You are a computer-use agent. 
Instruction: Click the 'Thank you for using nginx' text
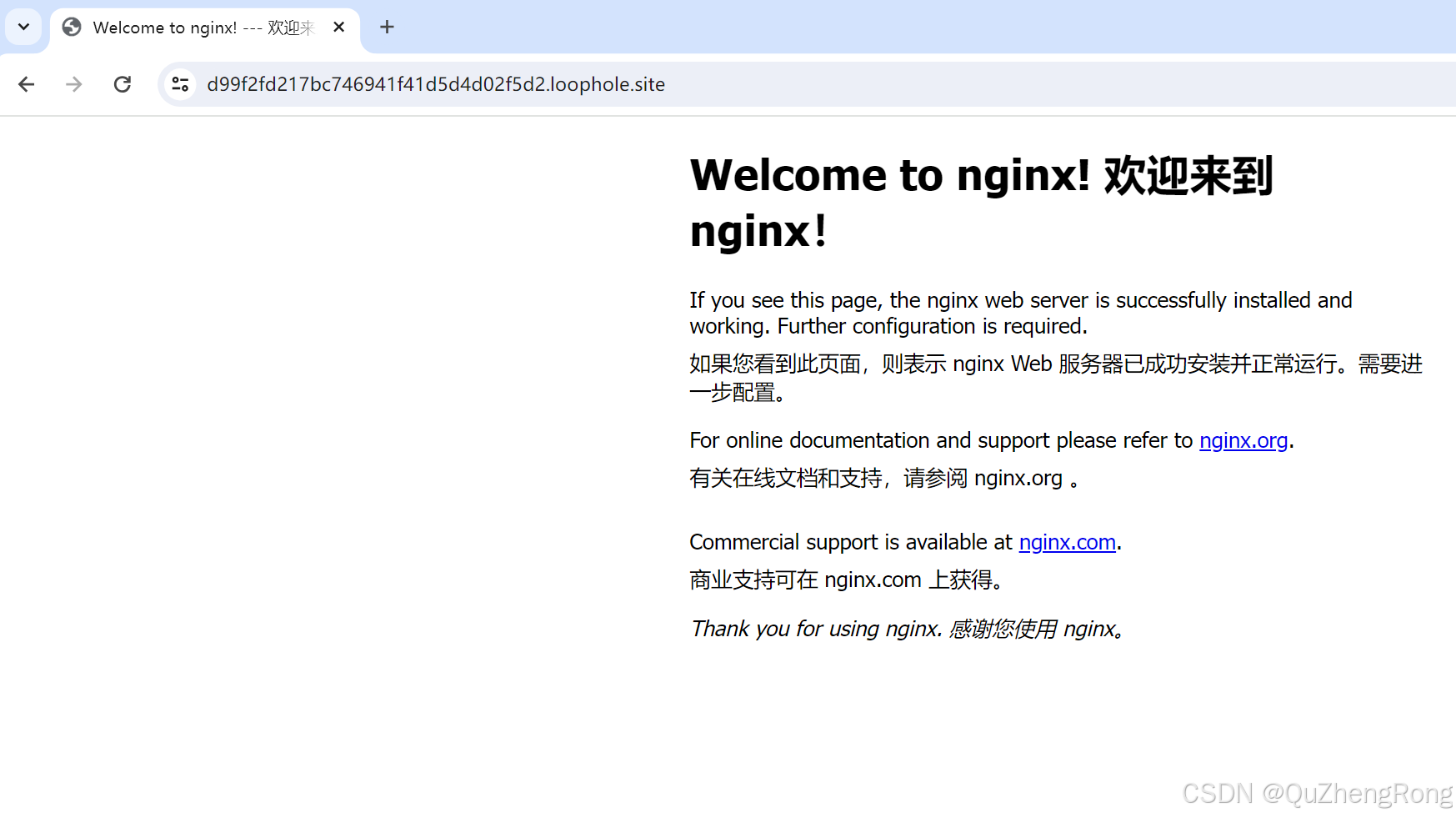coord(907,629)
